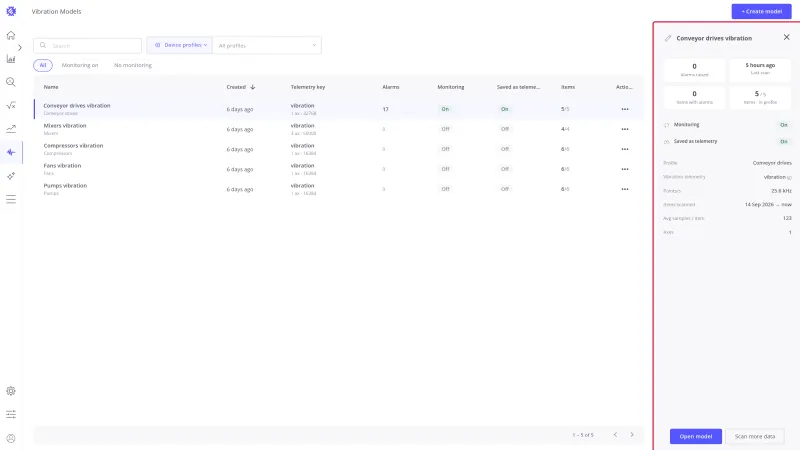The width and height of the screenshot is (800, 450).
Task: Open the Device profiles dropdown
Action: (x=180, y=45)
